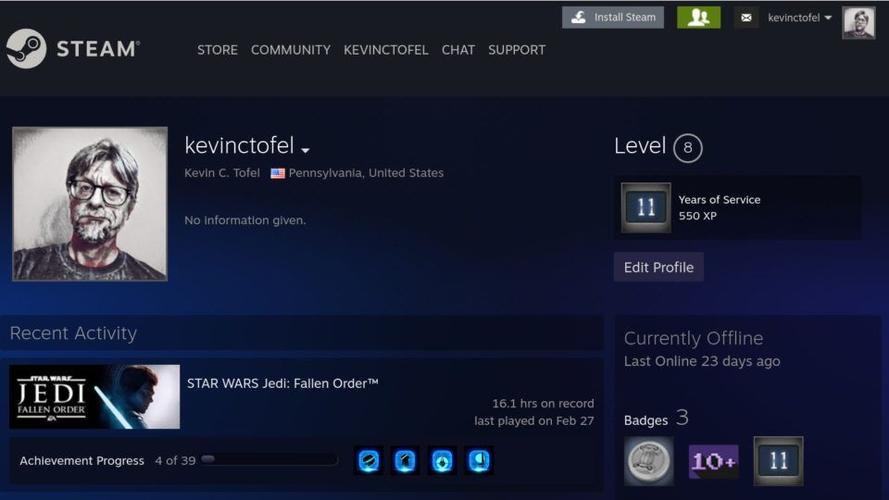The image size is (889, 500).
Task: Expand the arrow next to kevinctofel profile name
Action: point(306,150)
